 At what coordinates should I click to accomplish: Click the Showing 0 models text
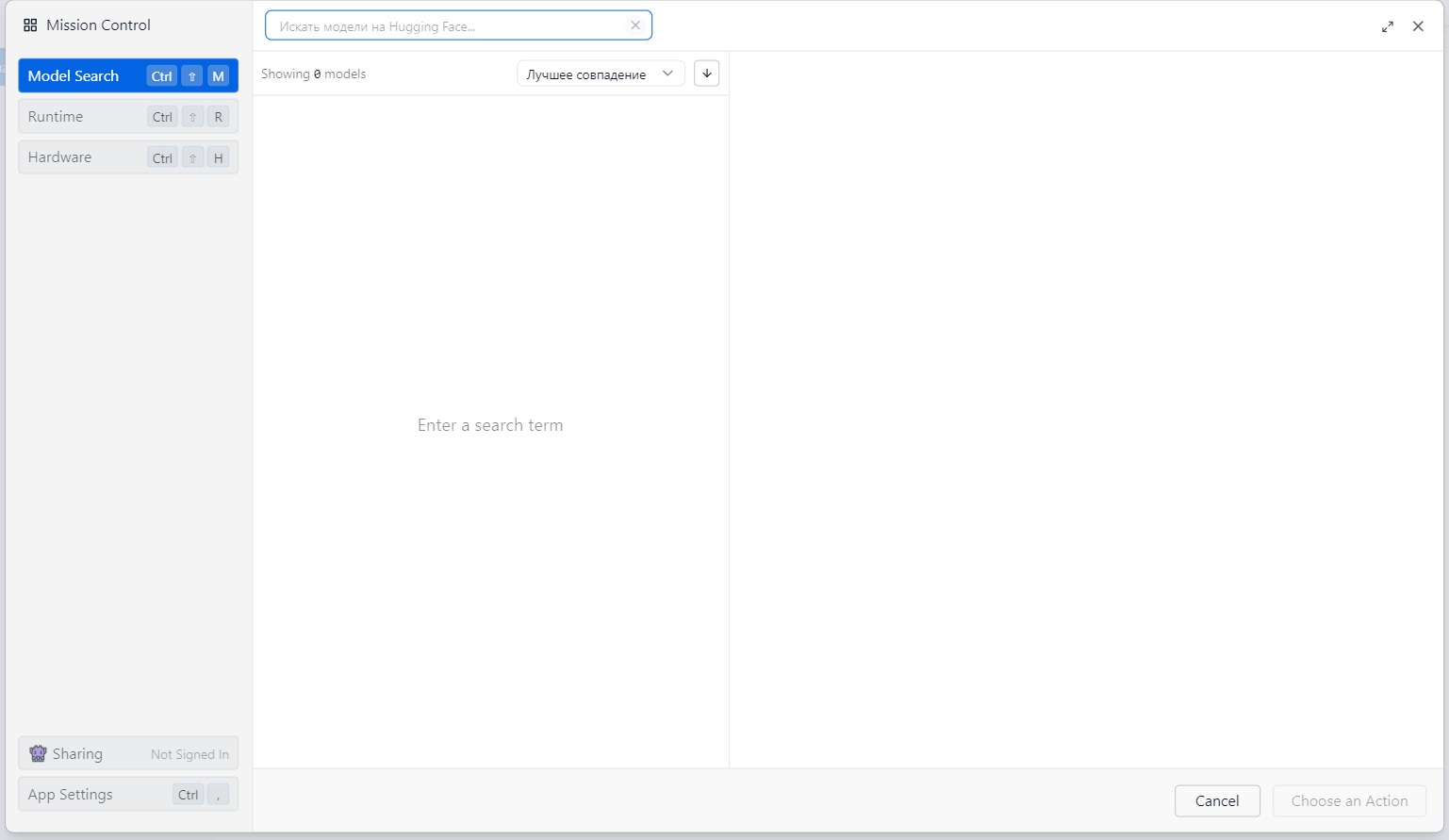313,74
